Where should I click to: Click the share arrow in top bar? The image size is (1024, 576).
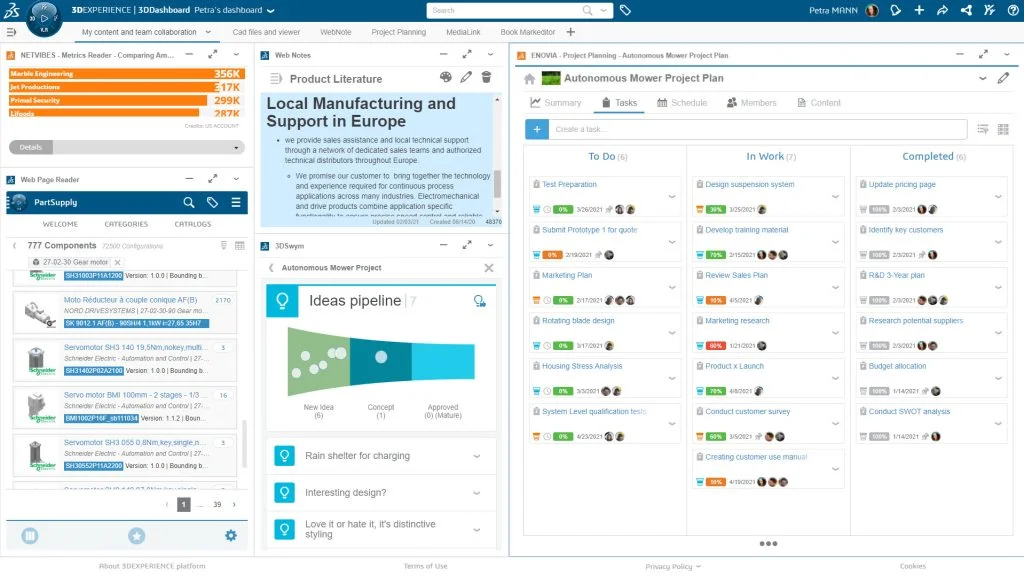[x=942, y=10]
